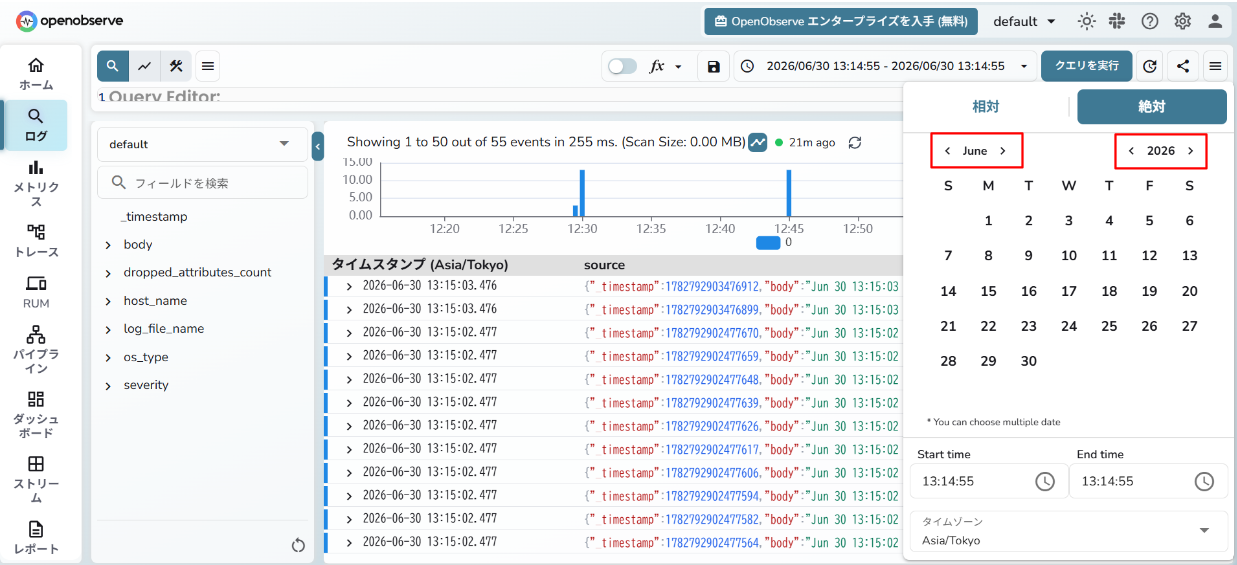
Task: Switch to the 絶対 absolute tab
Action: click(1152, 107)
